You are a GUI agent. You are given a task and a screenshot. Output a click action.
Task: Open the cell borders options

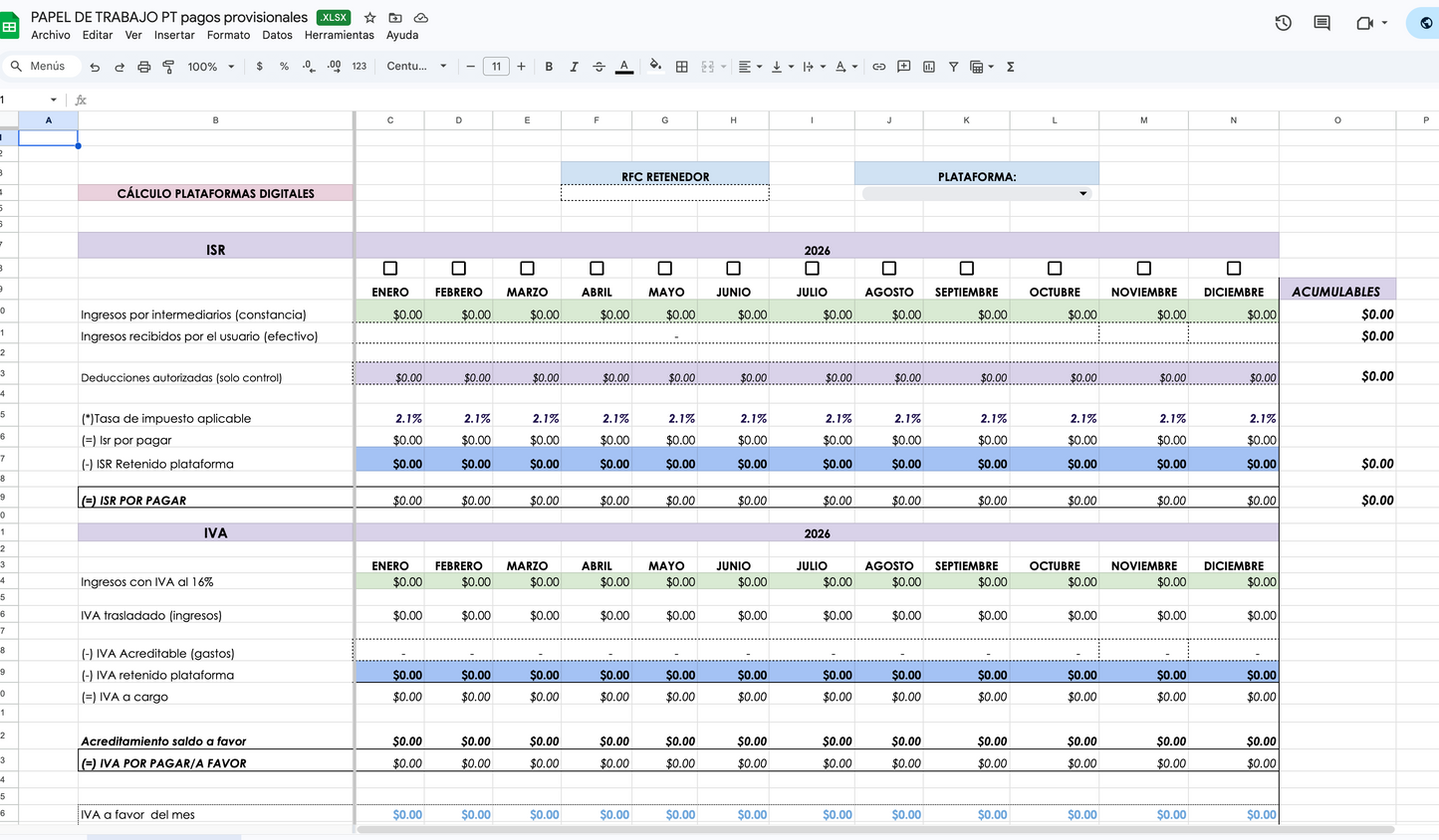682,67
